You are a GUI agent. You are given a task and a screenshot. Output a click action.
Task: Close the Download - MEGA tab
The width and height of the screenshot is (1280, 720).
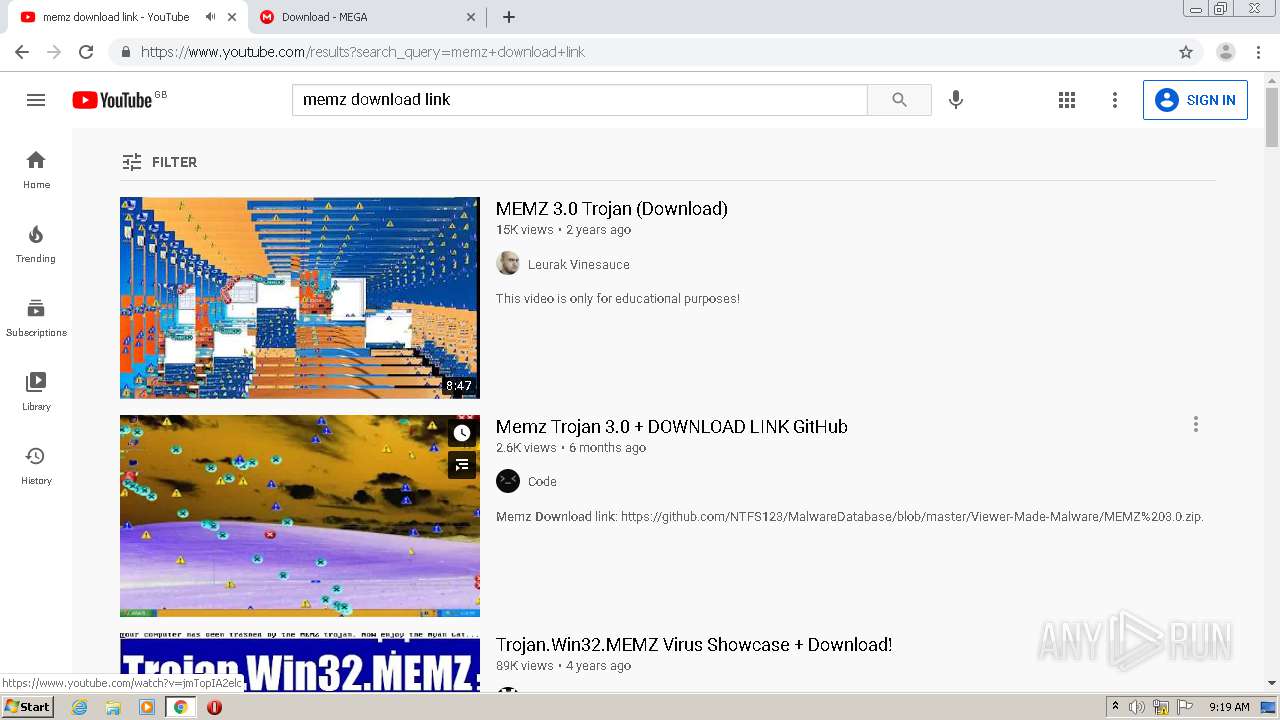[472, 17]
